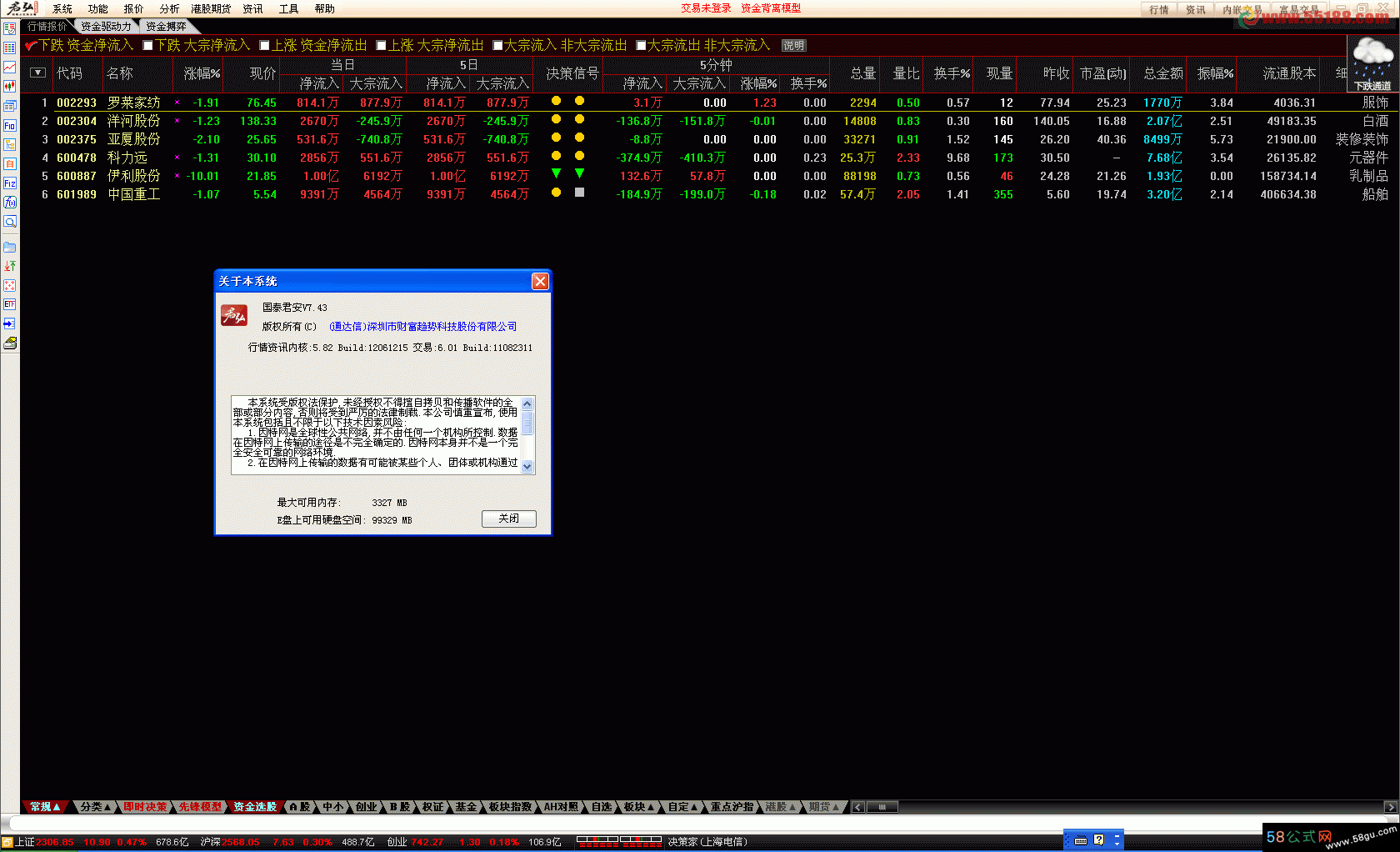1400x852 pixels.
Task: Click the red dotted square icon
Action: 10,285
